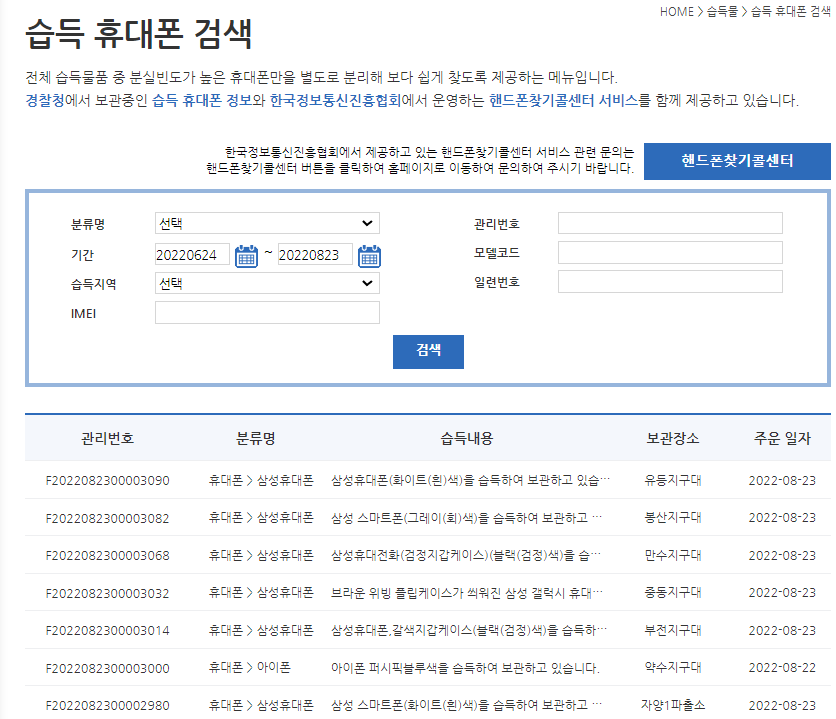This screenshot has width=836, height=719.
Task: Select the 부전지구대 storage location cell
Action: coord(673,631)
